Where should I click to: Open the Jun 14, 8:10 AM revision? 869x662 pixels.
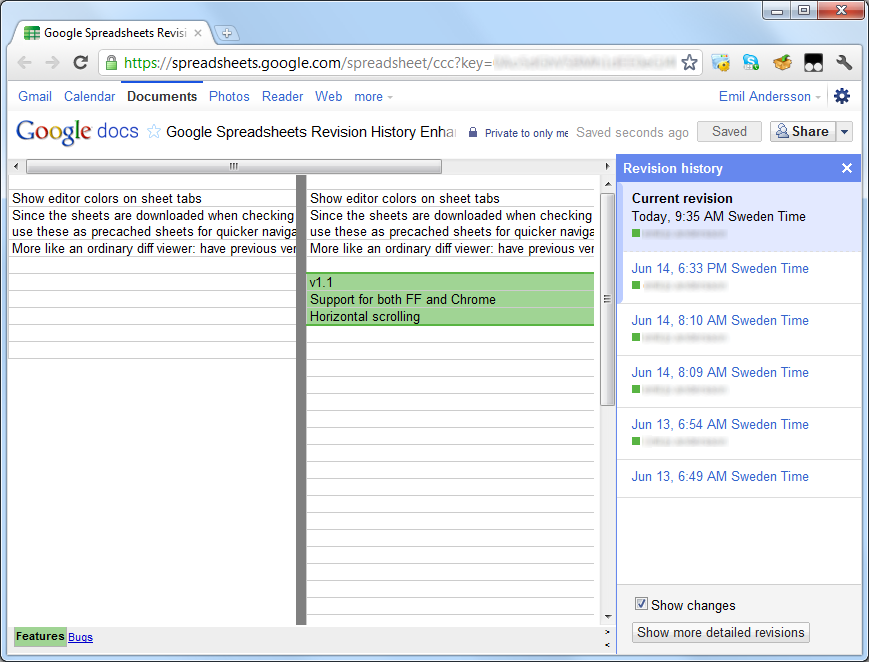point(720,320)
